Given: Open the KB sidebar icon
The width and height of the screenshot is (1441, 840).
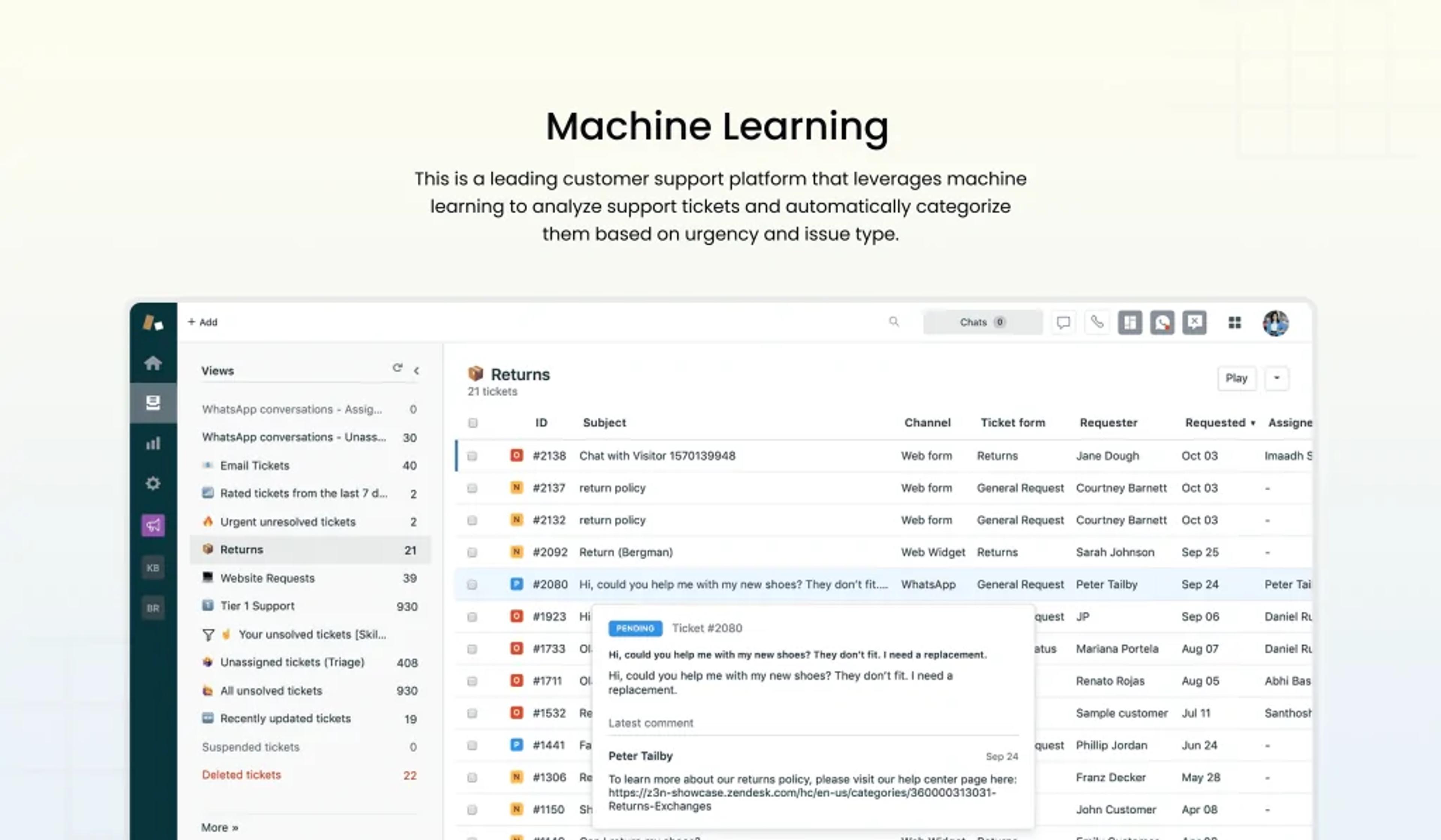Looking at the screenshot, I should click(153, 568).
